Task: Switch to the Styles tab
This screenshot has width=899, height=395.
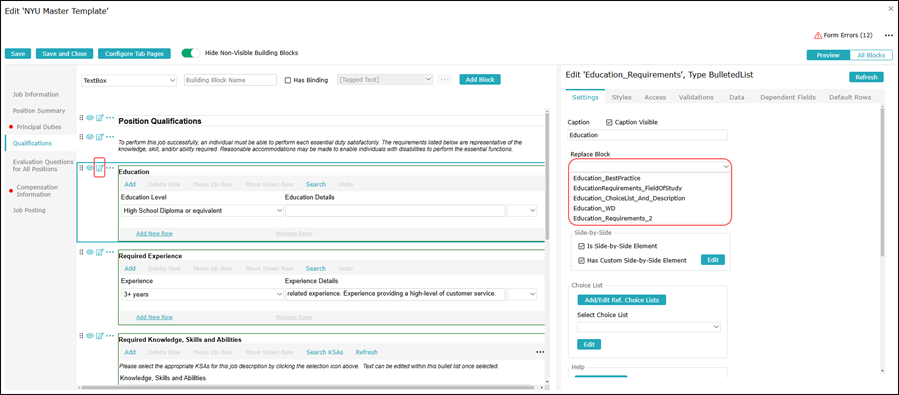Action: click(x=622, y=97)
